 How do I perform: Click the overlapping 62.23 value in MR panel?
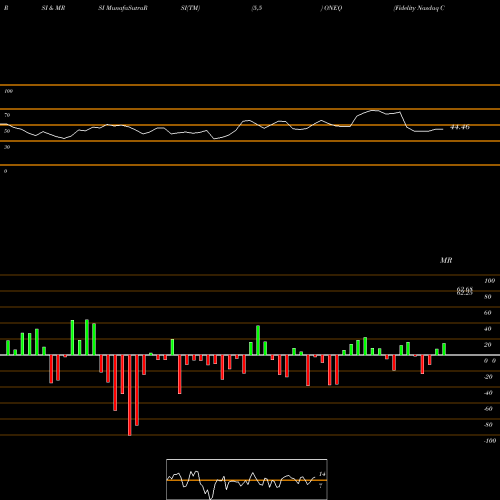465,293
